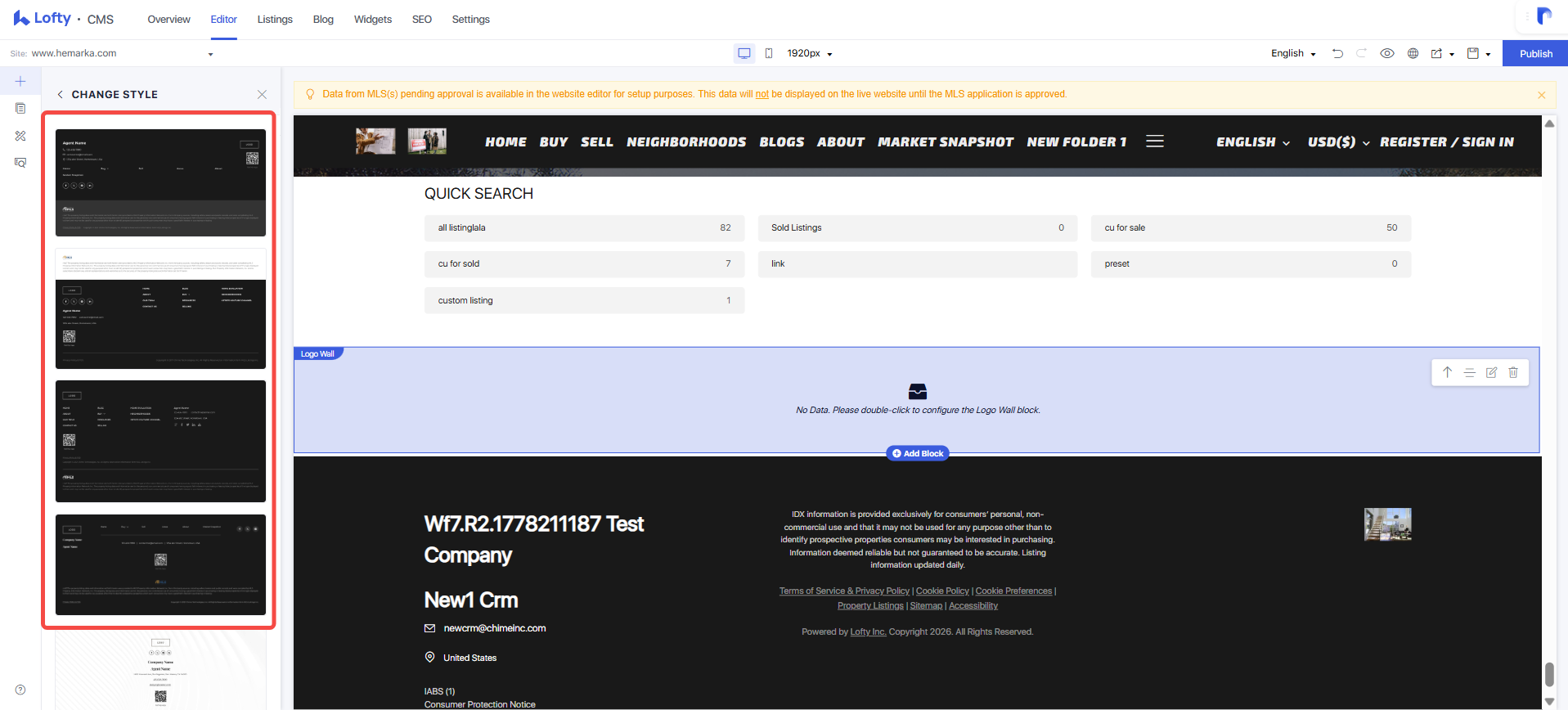The image size is (1568, 710).
Task: Open the site selector www.hemarka.com dropdown
Action: click(x=112, y=53)
